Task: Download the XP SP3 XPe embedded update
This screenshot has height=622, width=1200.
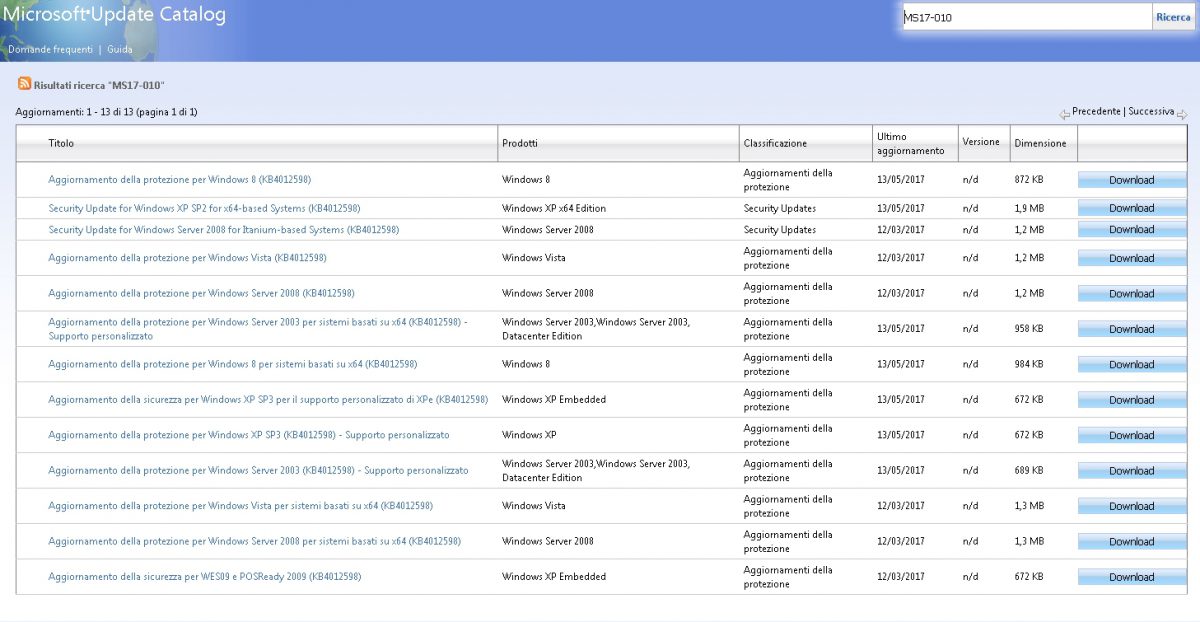Action: [x=1132, y=400]
